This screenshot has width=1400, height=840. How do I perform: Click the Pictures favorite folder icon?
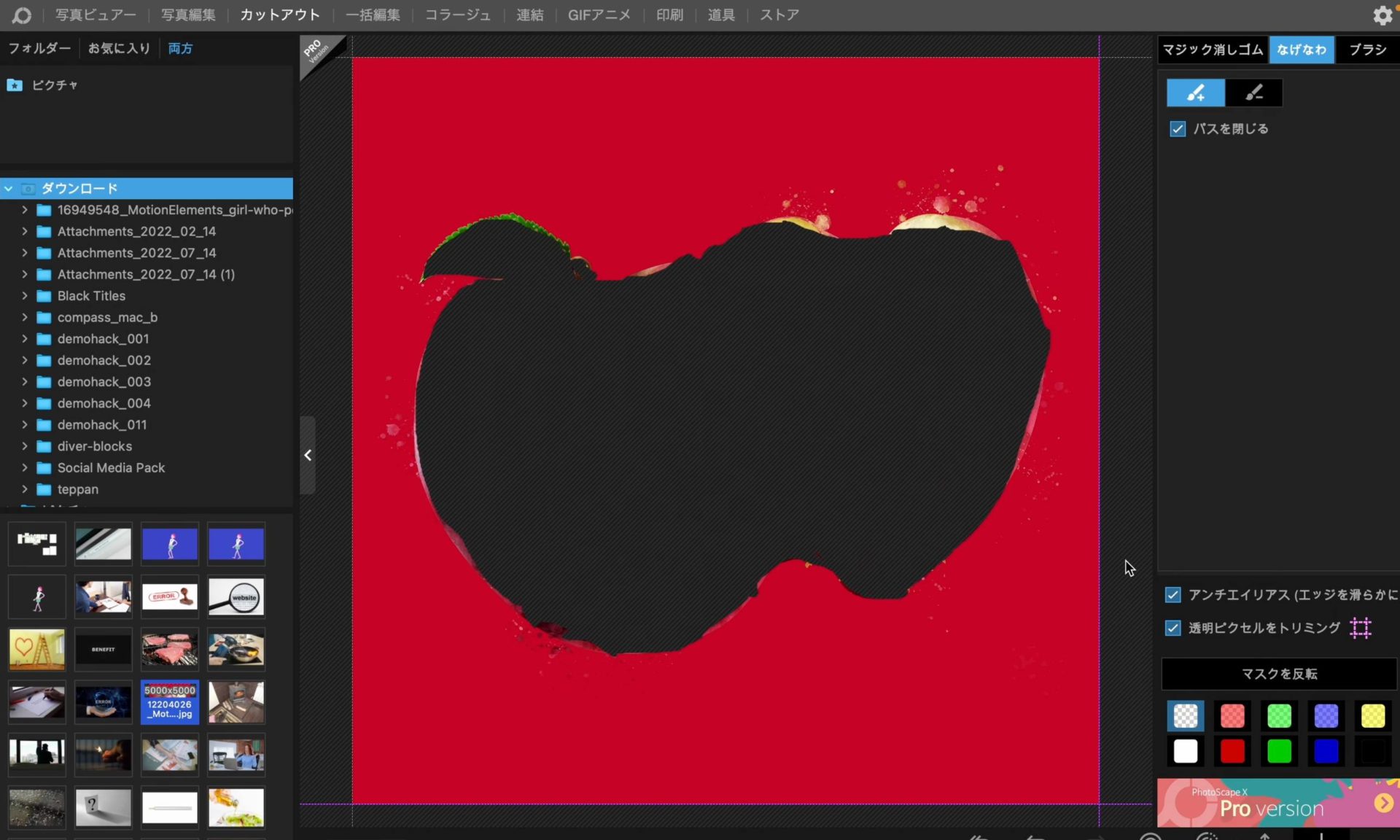(x=15, y=85)
